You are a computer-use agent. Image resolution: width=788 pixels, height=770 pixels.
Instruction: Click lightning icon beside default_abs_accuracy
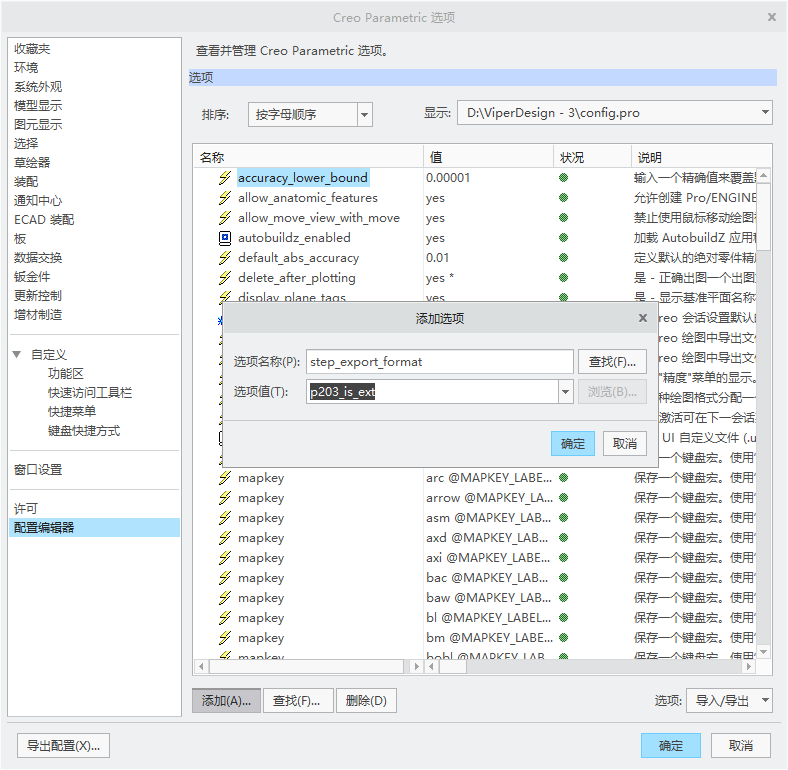coord(225,258)
